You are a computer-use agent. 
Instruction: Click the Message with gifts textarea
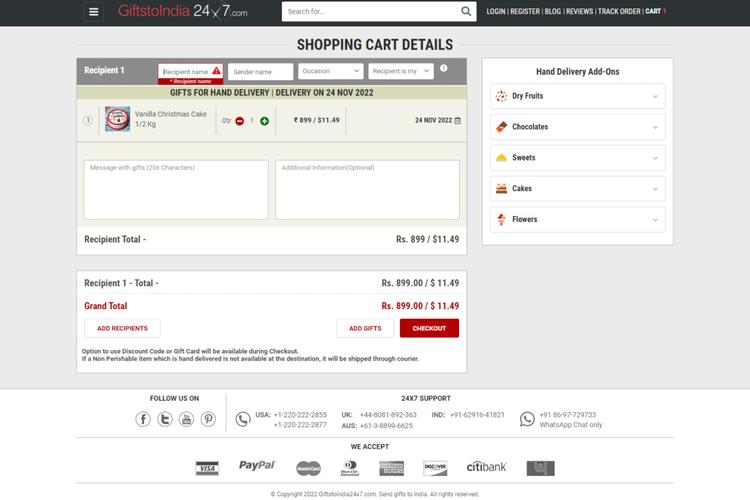(176, 189)
